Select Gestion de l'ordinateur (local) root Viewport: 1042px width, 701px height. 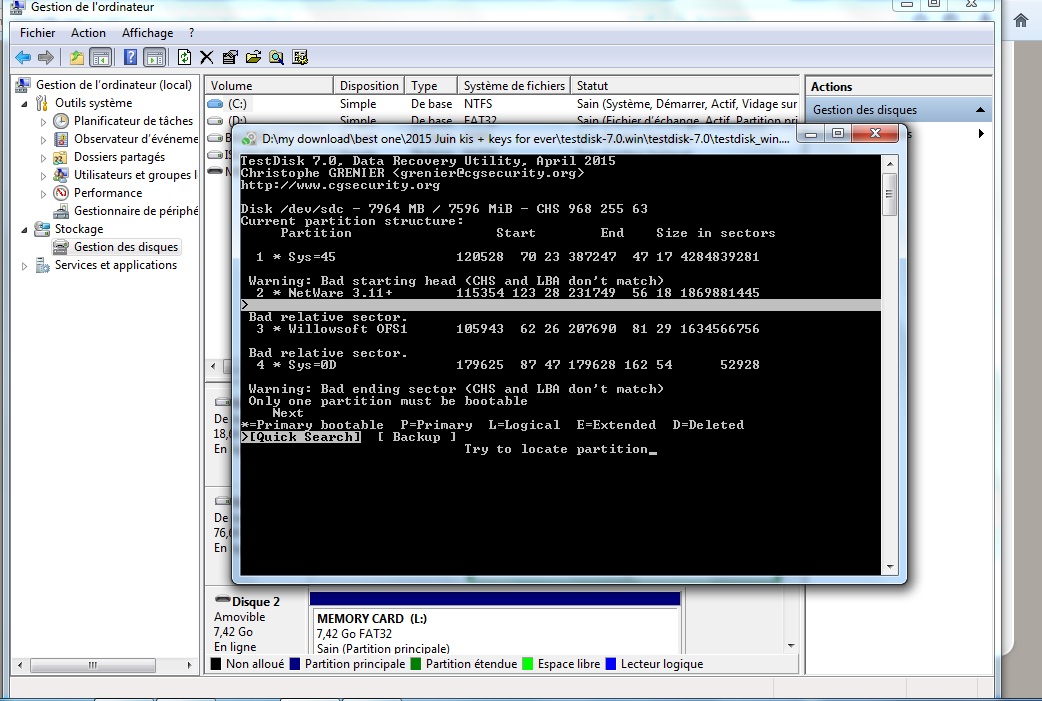(x=114, y=85)
